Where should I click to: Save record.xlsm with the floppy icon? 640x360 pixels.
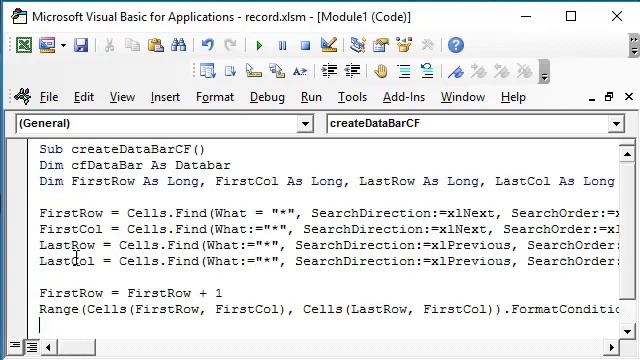[81, 45]
